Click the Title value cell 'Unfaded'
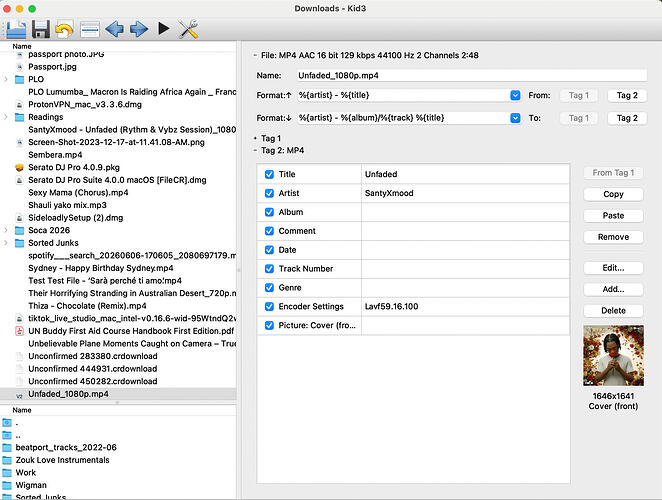Screen dimensions: 662x500 coord(465,174)
